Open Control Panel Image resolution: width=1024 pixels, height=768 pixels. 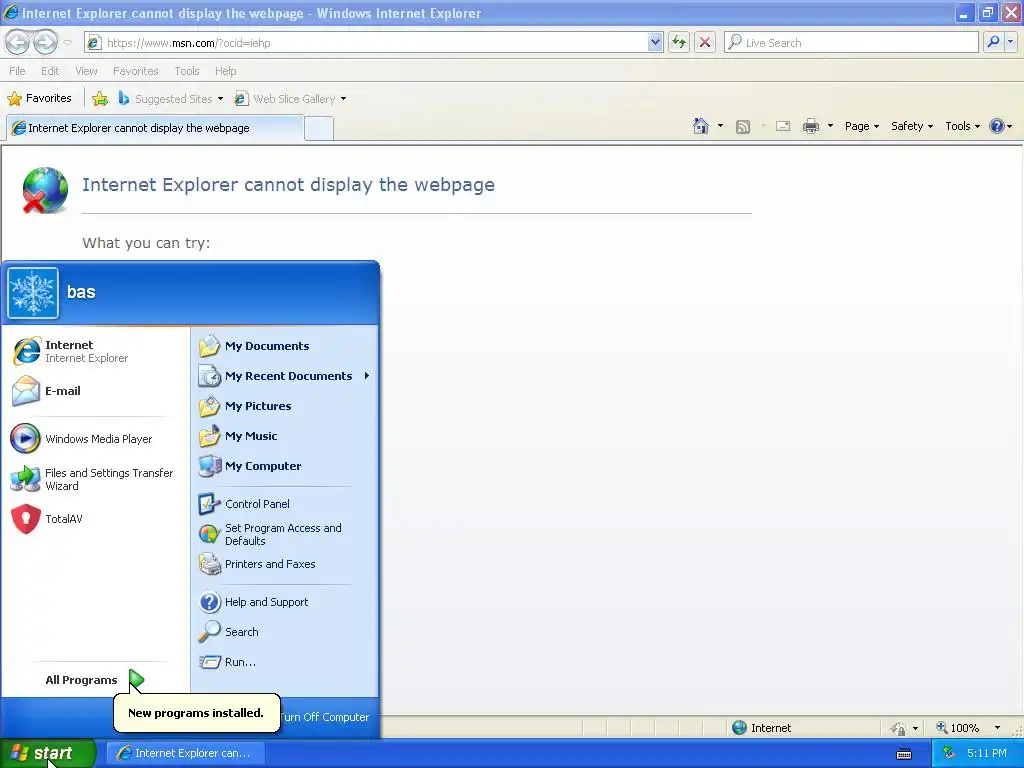point(285,504)
